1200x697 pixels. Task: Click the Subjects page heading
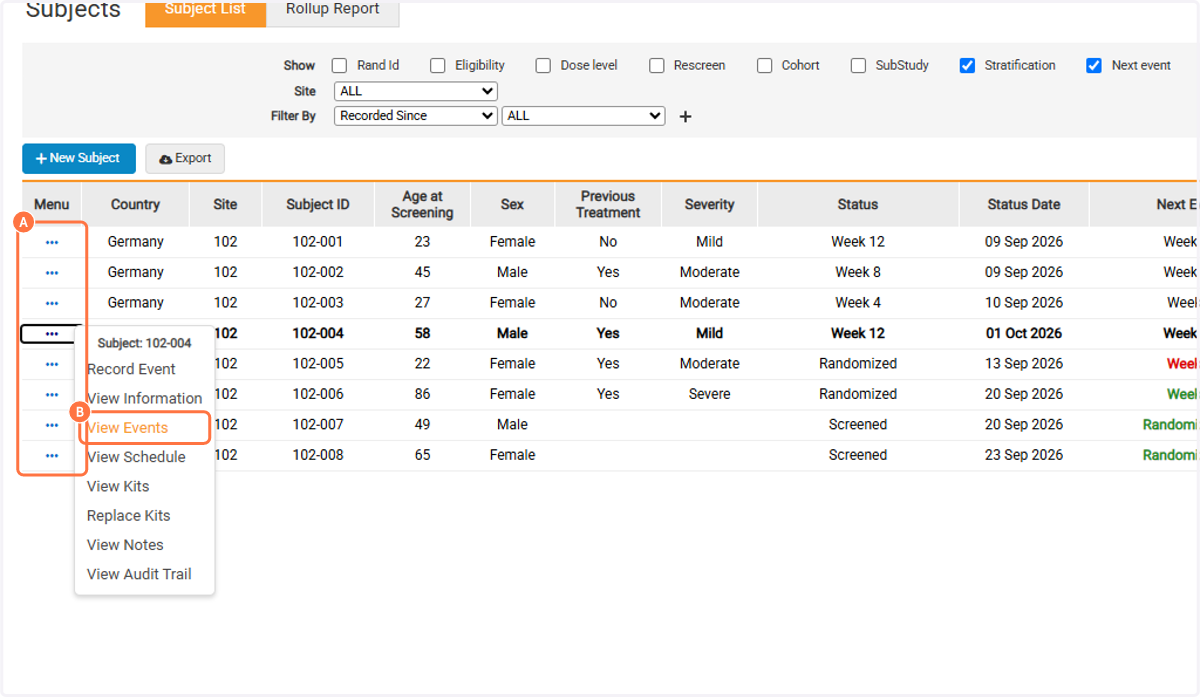(x=73, y=11)
